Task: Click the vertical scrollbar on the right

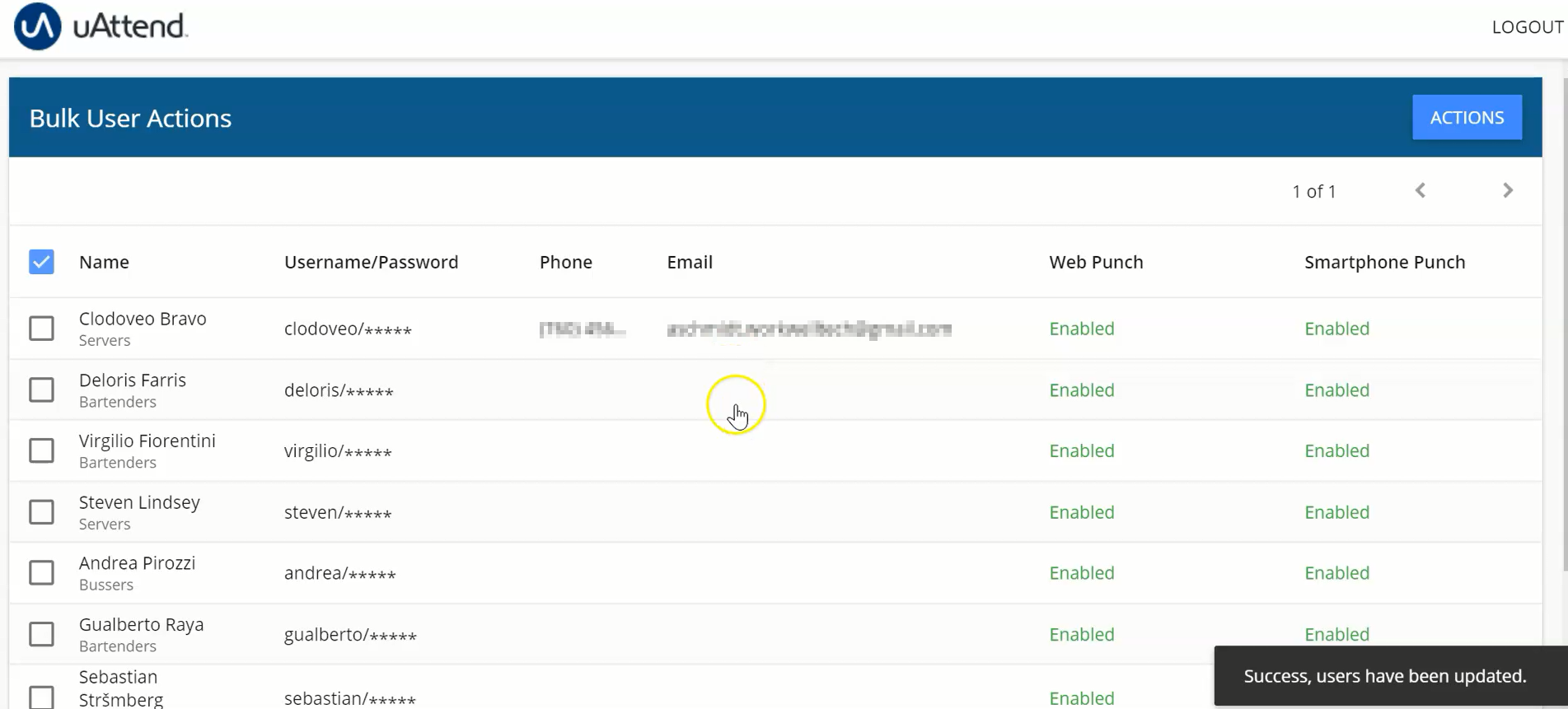Action: (x=1565, y=325)
